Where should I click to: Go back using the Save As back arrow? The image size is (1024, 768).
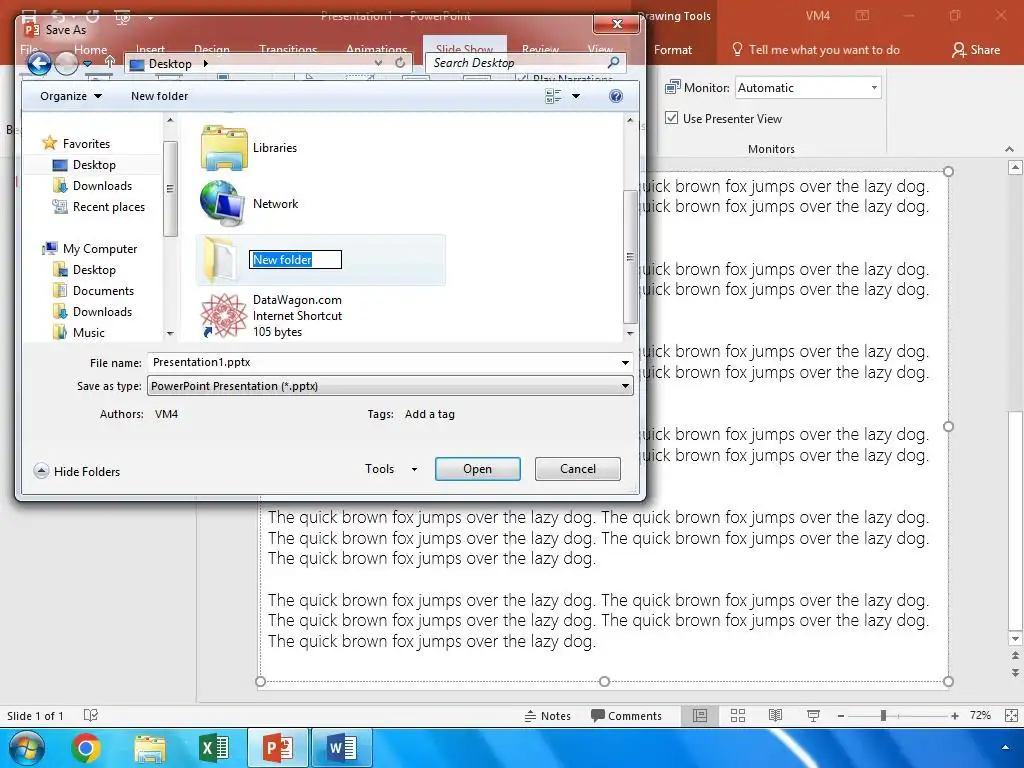[x=39, y=63]
